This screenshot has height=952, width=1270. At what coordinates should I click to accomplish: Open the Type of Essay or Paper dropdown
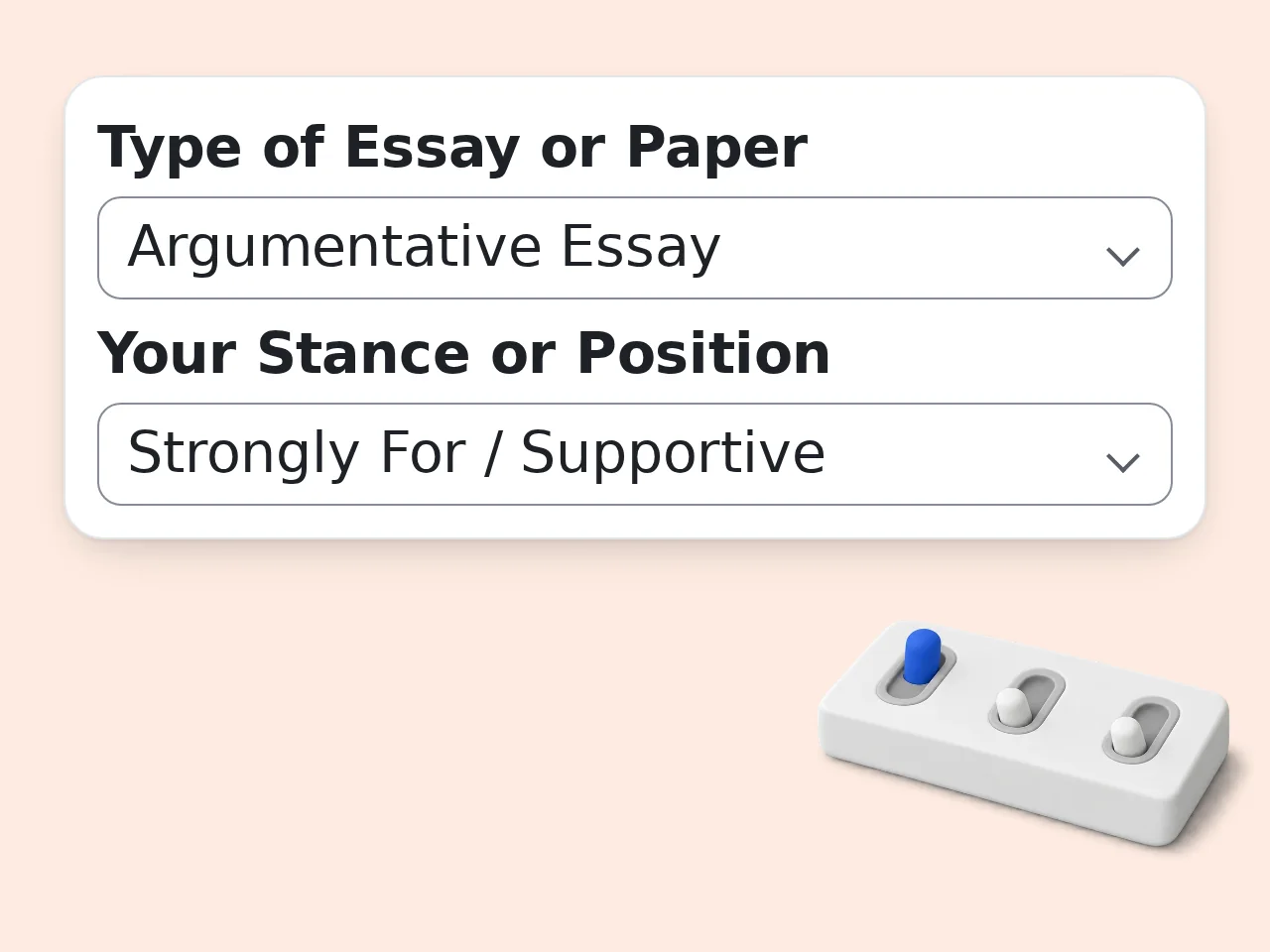(x=635, y=248)
